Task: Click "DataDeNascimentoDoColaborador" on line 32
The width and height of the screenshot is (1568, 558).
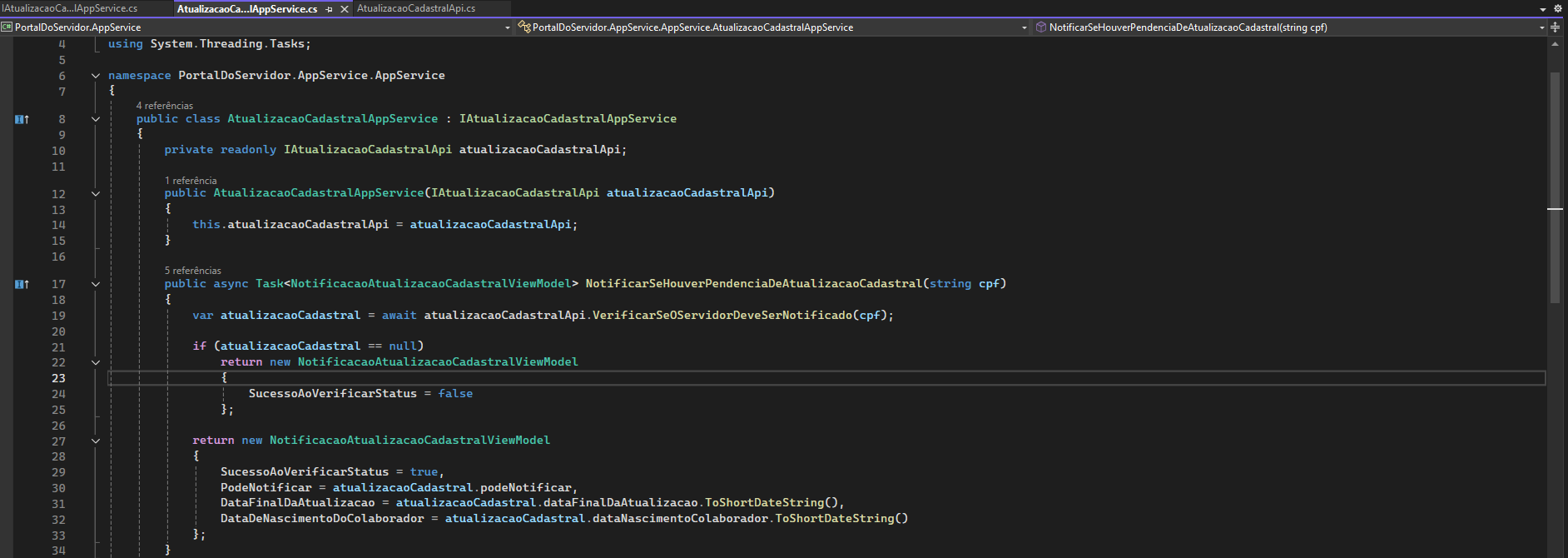Action: click(x=322, y=519)
